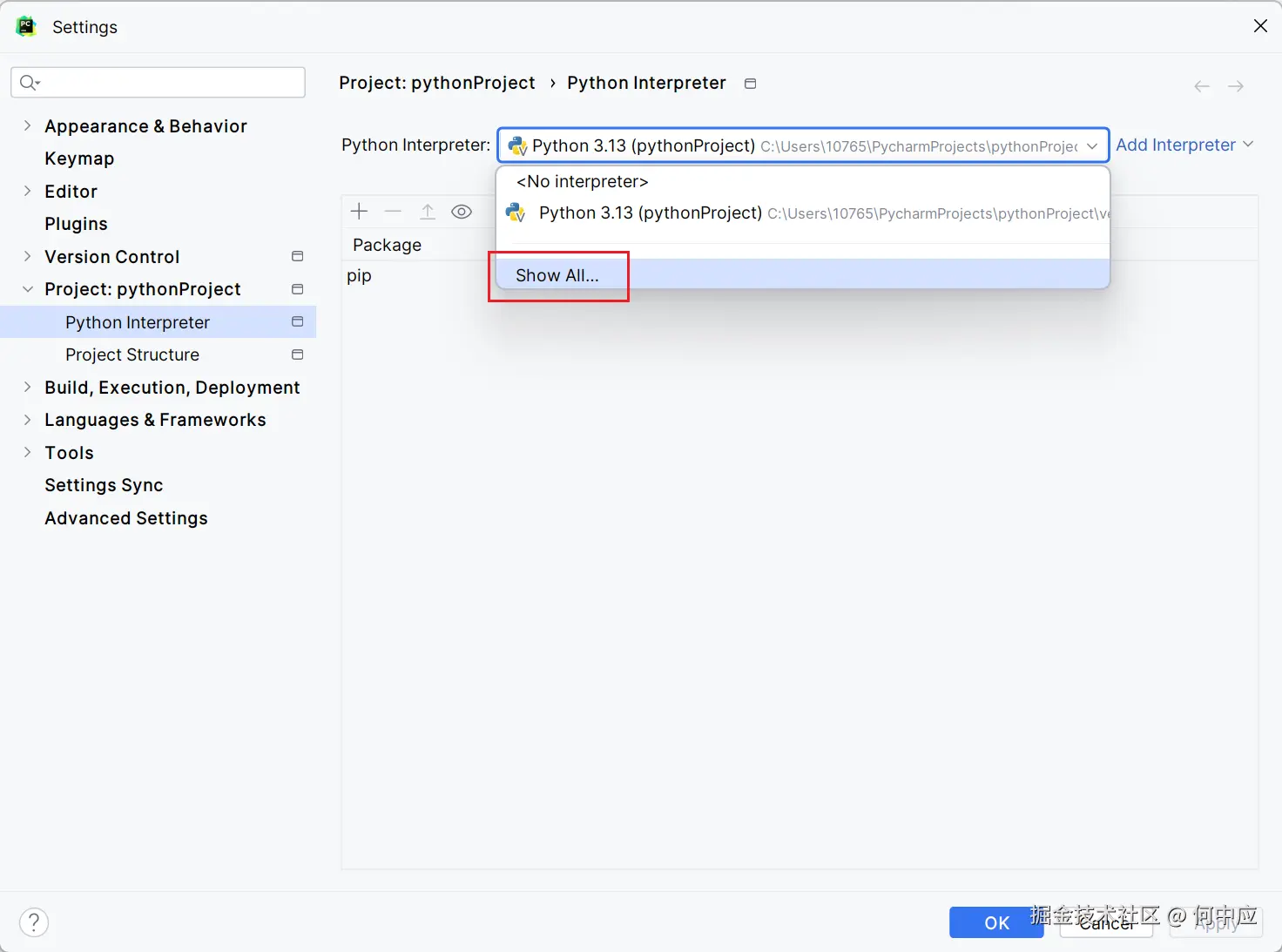Choose <No interpreter> from the dropdown
This screenshot has width=1282, height=952.
pos(582,182)
